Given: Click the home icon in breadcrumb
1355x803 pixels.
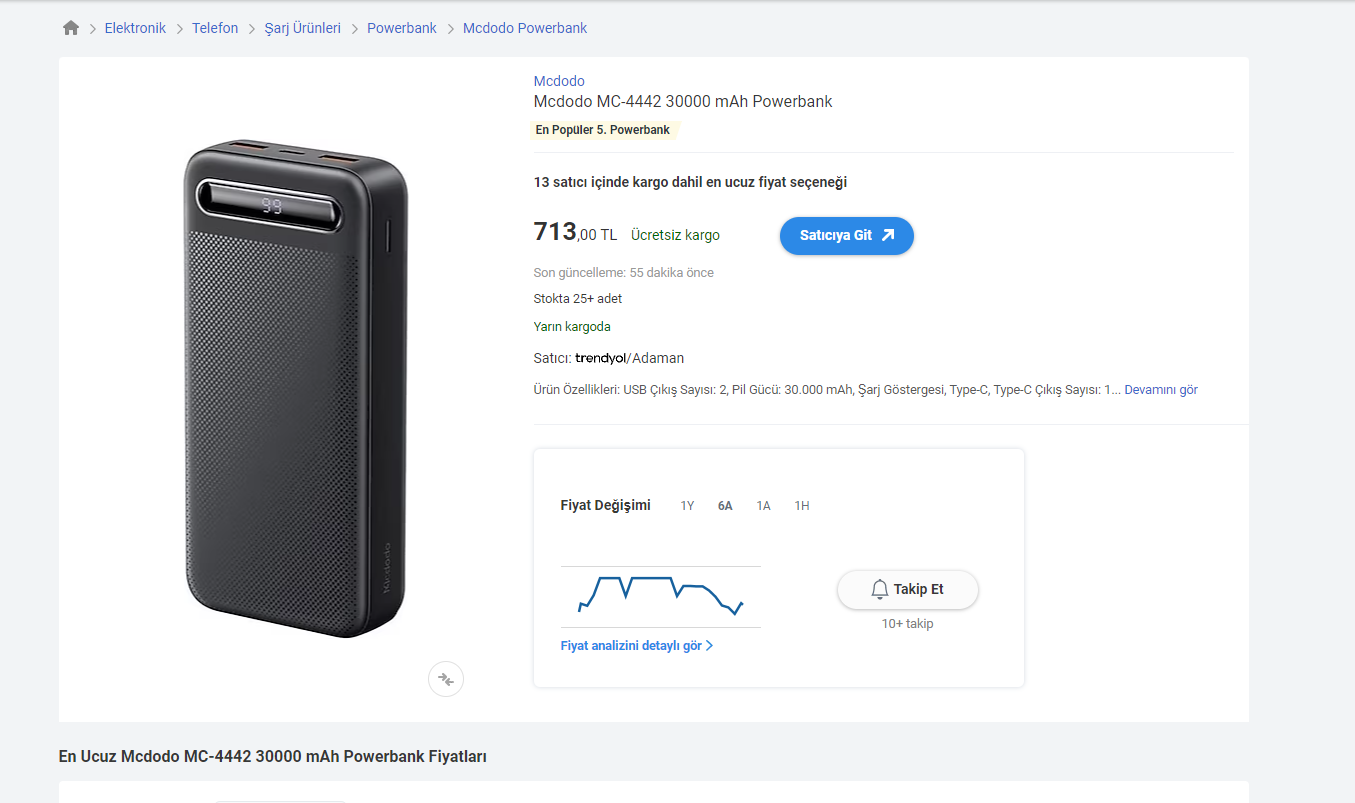Looking at the screenshot, I should [x=70, y=28].
